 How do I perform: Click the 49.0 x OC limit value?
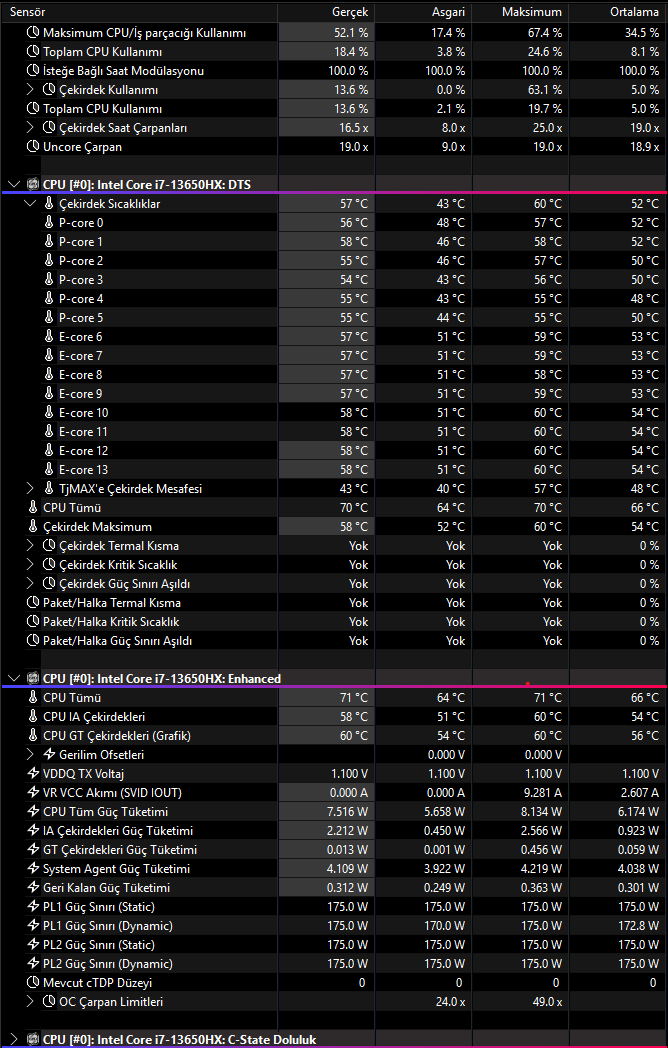click(x=547, y=1001)
